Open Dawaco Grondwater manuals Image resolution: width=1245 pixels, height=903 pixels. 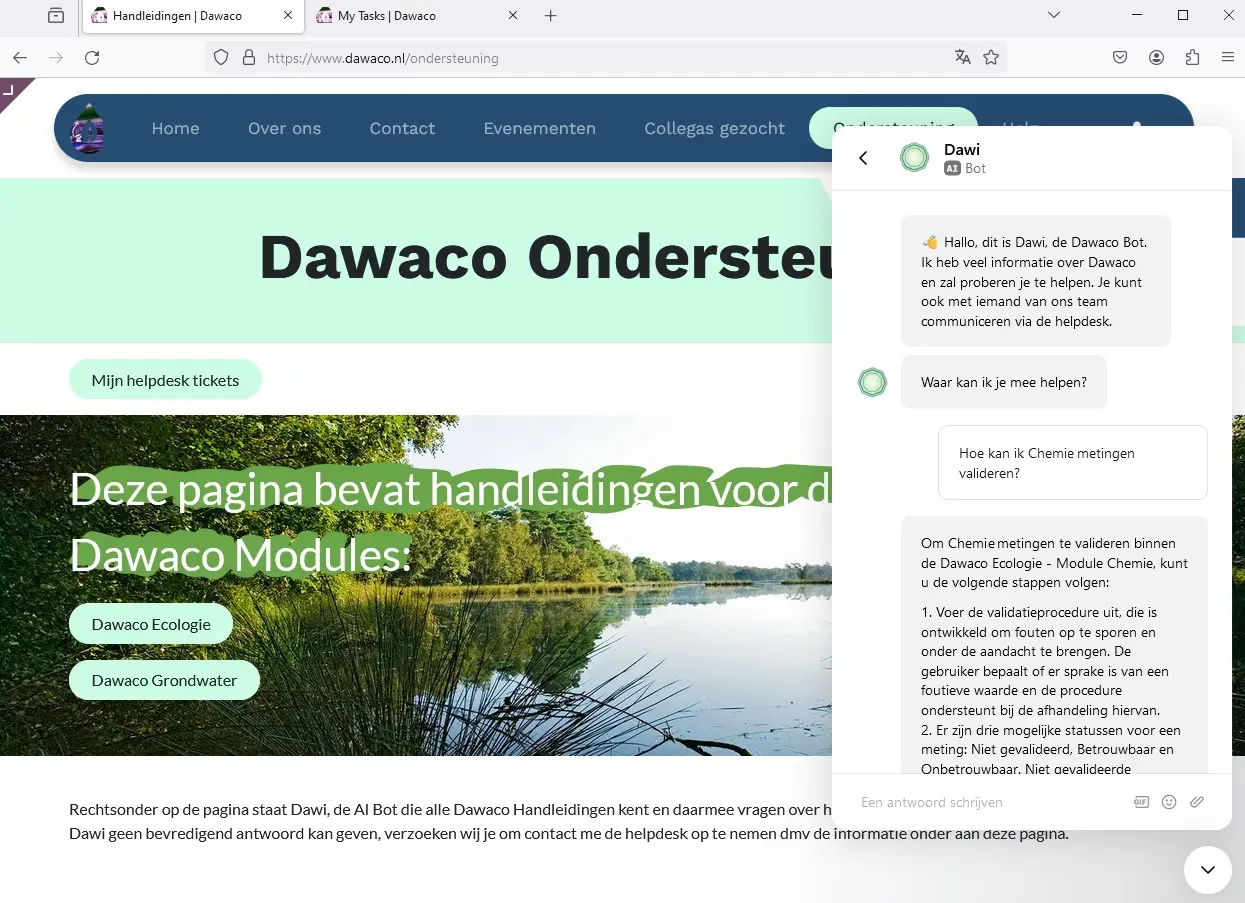click(x=164, y=680)
